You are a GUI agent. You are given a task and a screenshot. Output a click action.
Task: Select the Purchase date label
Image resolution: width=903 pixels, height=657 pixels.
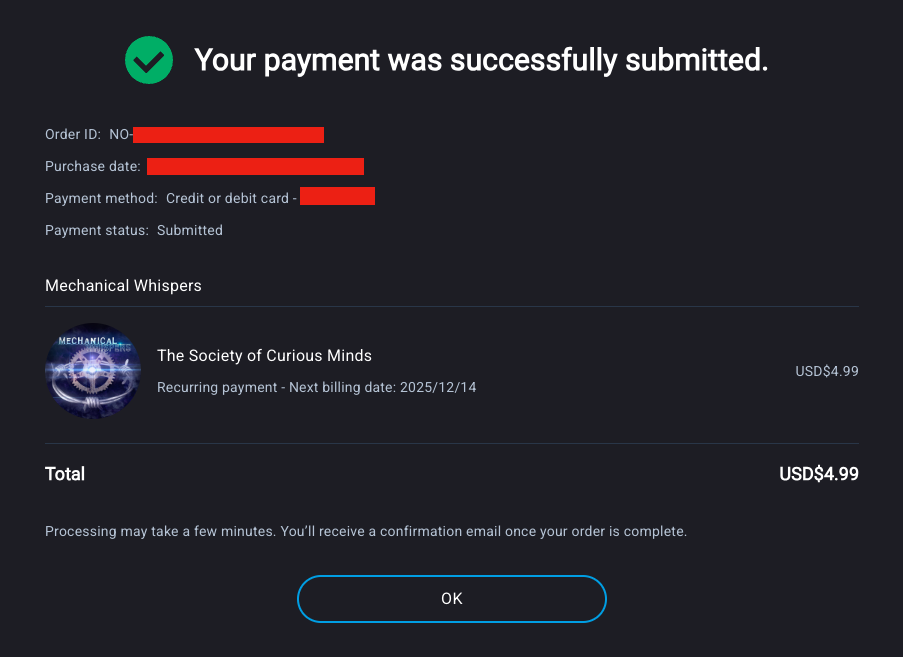pos(93,167)
